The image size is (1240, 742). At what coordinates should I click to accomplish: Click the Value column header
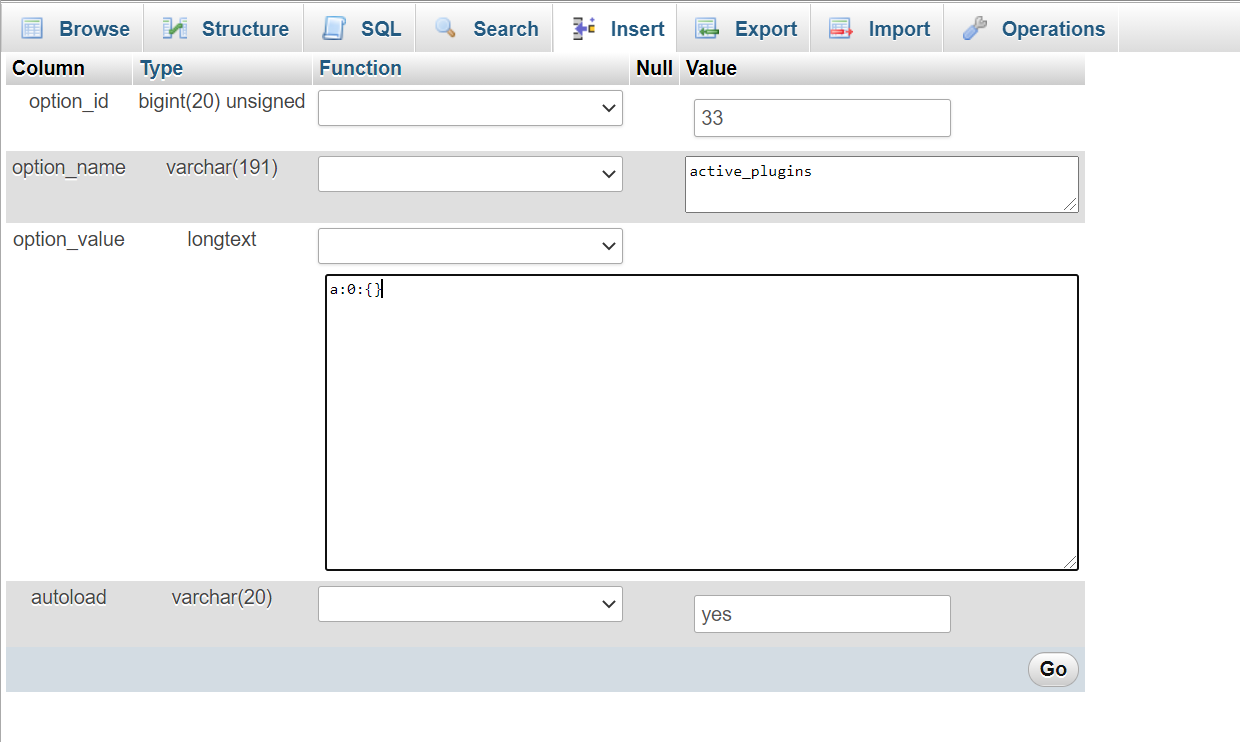click(x=711, y=68)
